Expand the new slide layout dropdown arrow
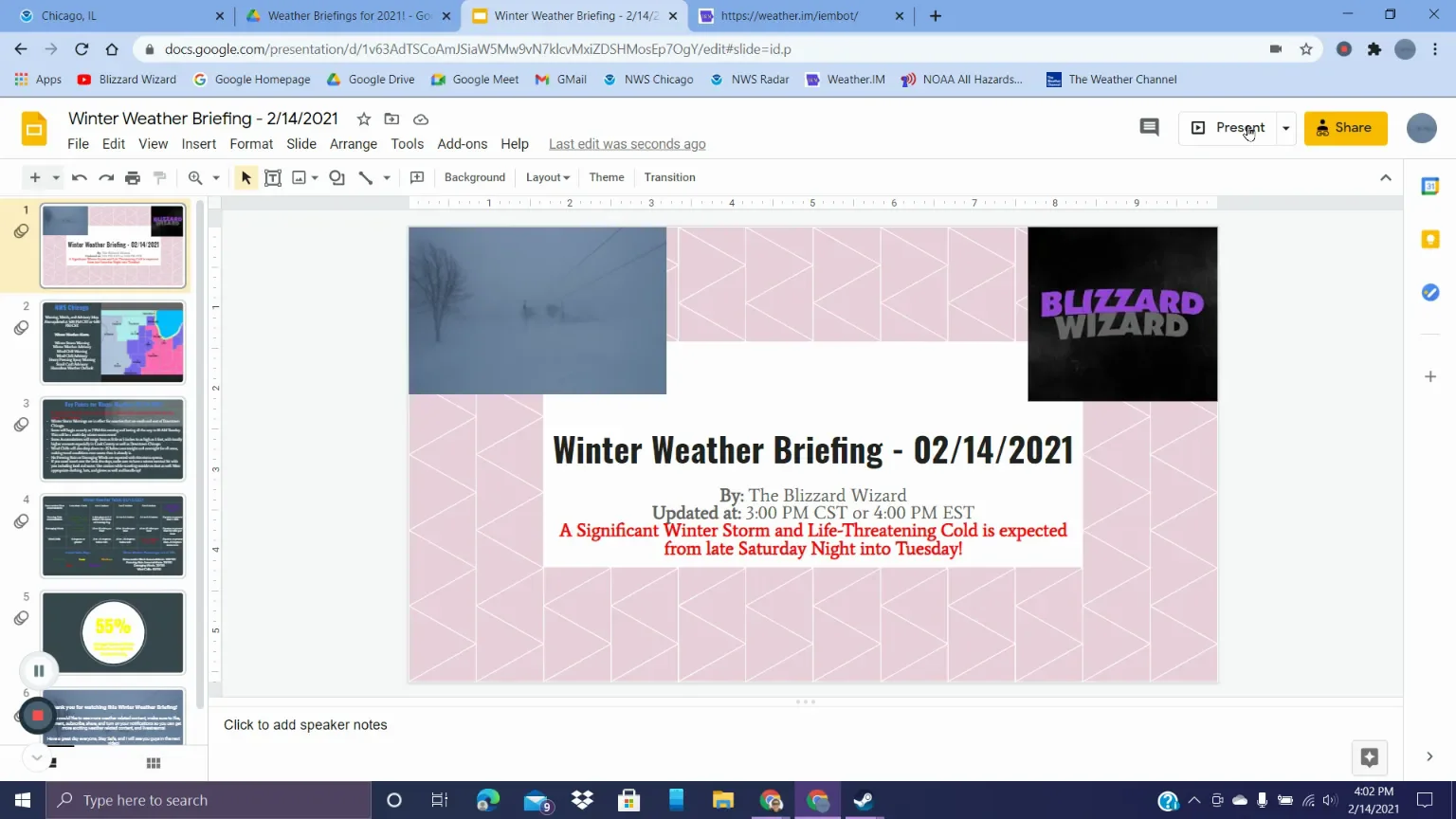This screenshot has width=1456, height=819. click(56, 177)
